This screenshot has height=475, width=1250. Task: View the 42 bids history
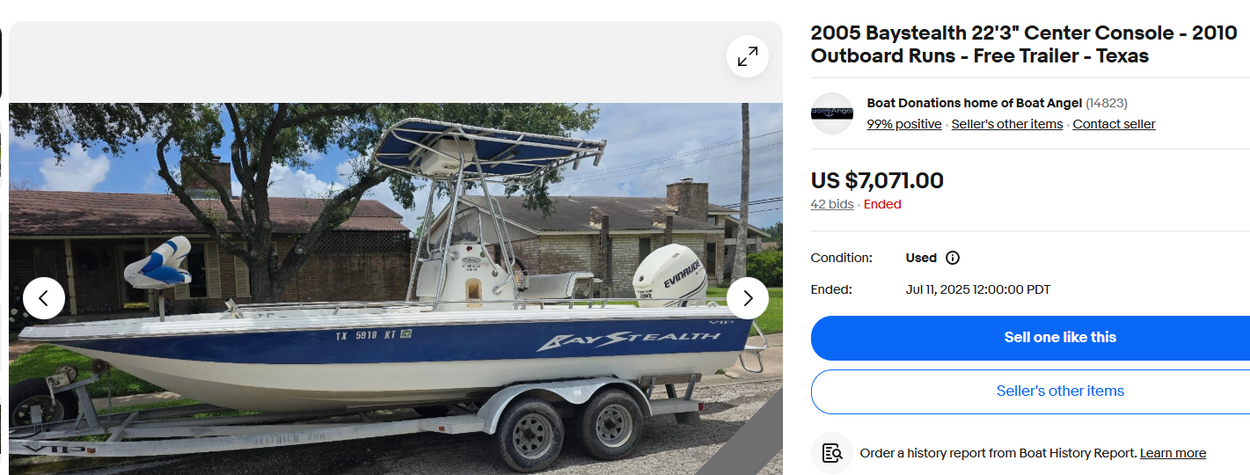832,204
